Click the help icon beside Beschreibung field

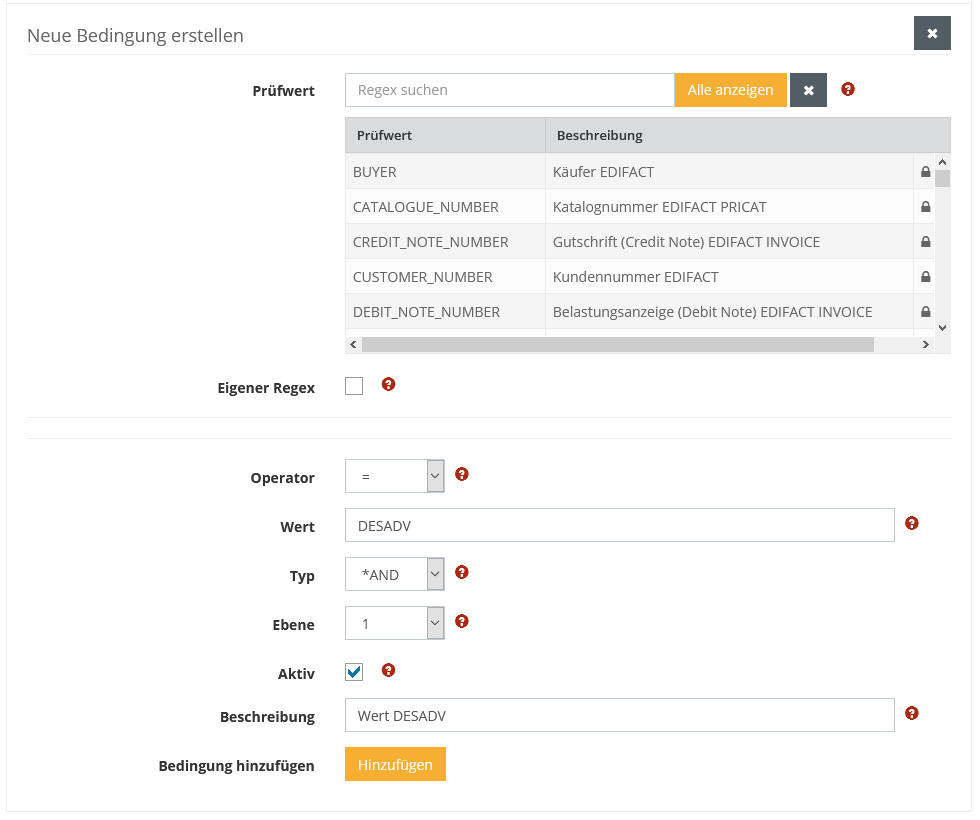(911, 713)
